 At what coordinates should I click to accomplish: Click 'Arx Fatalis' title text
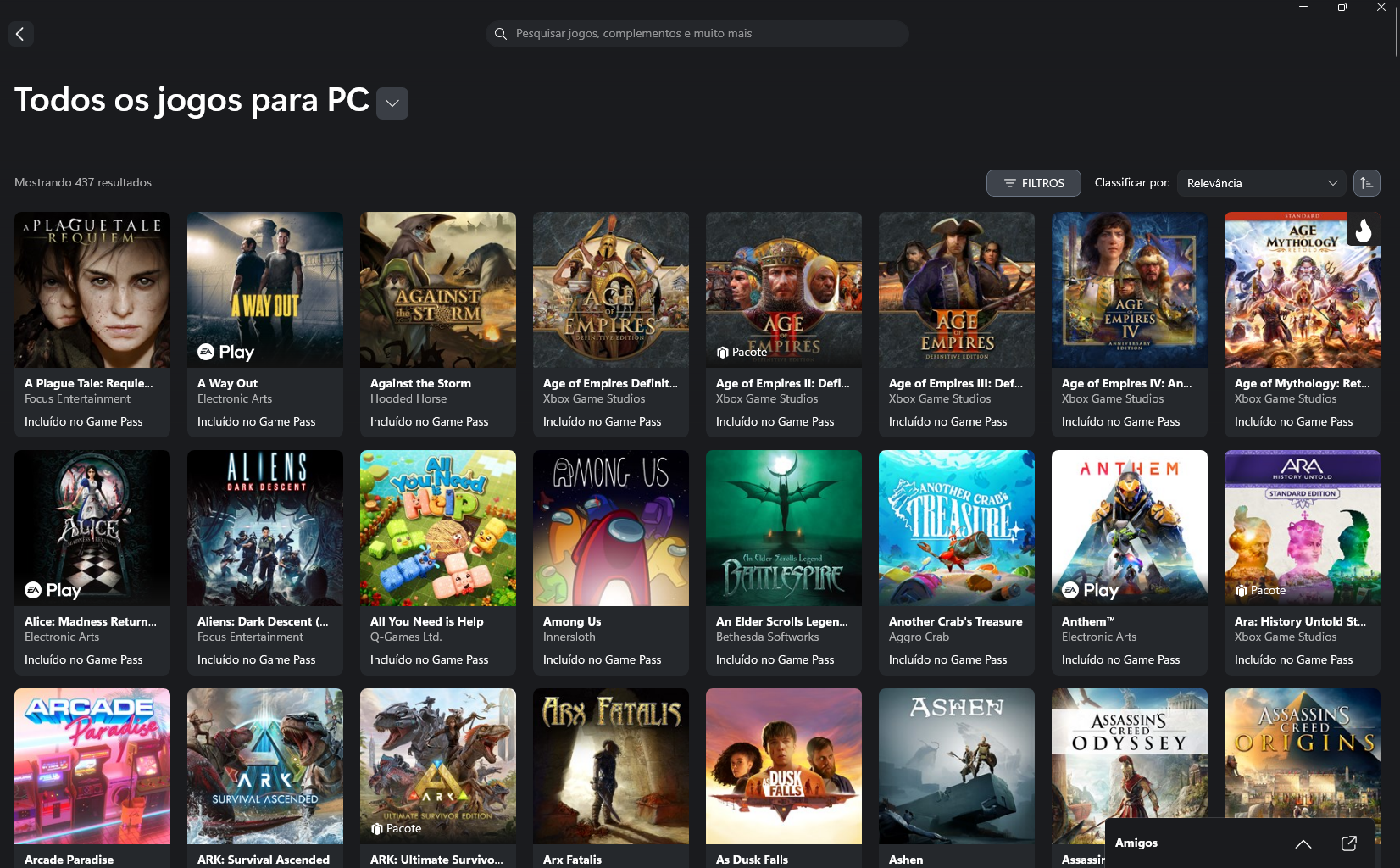coord(572,860)
